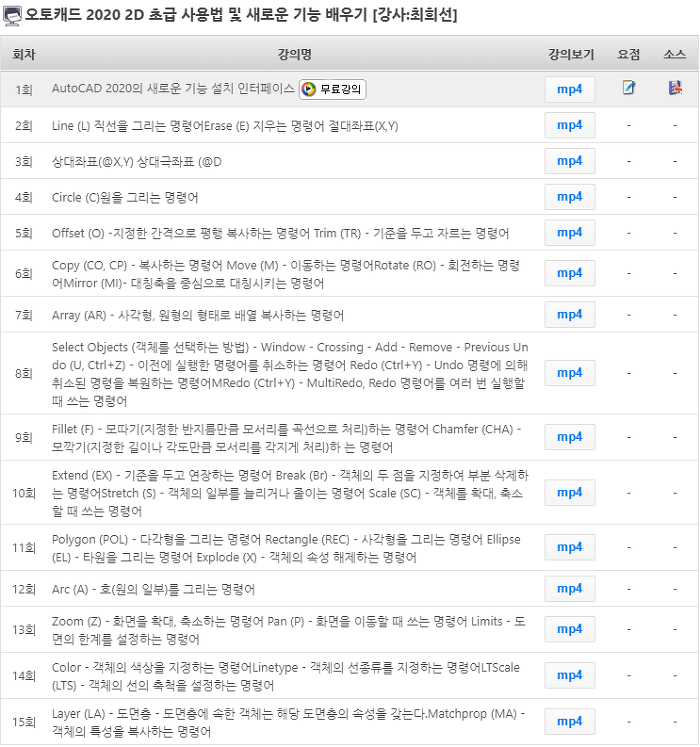This screenshot has height=747, width=700.
Task: Click the 6회 episode number cell
Action: click(x=24, y=273)
